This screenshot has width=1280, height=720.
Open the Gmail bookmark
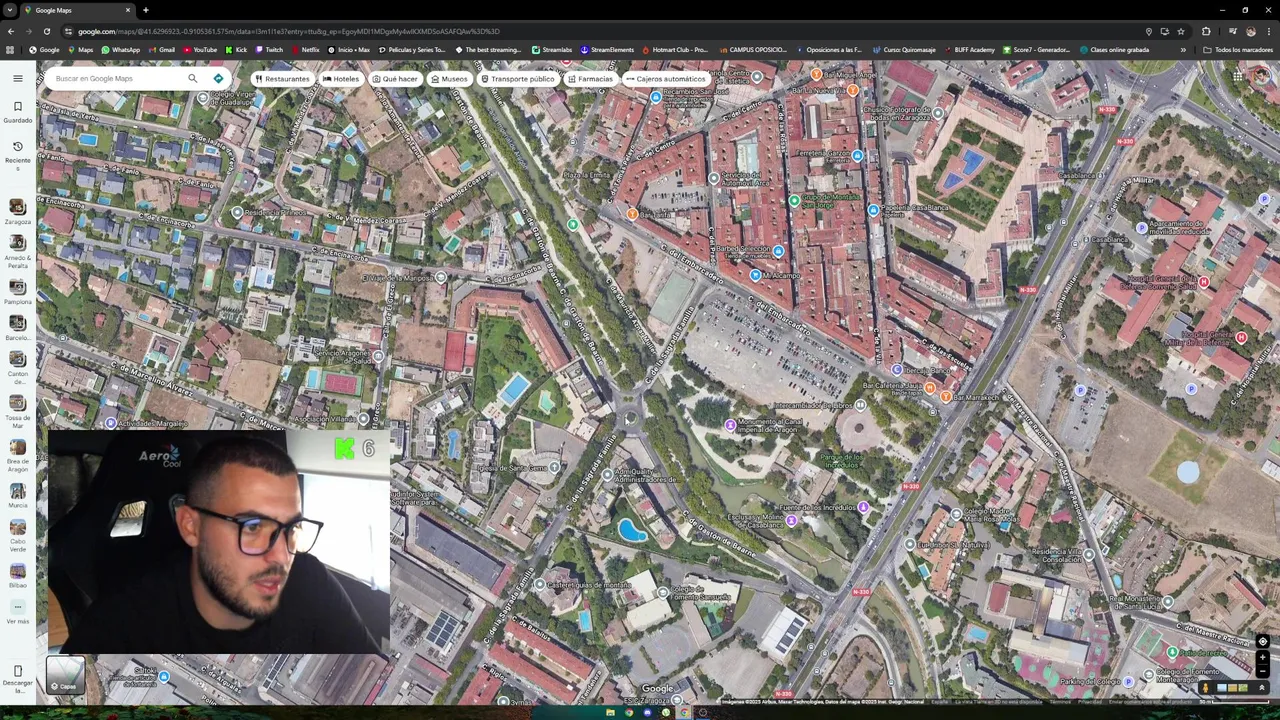tap(161, 50)
